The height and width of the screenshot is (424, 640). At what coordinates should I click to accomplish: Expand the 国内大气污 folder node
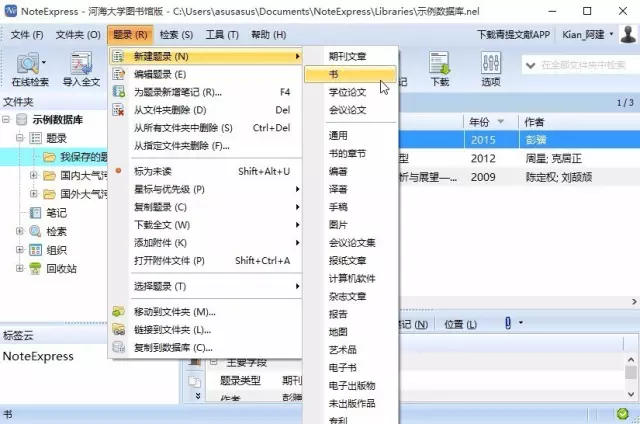click(33, 175)
